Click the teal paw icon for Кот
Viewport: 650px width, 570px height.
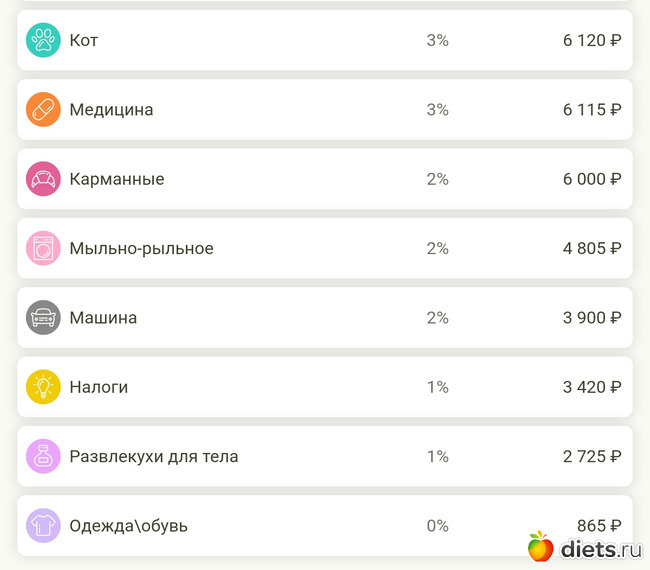43,41
